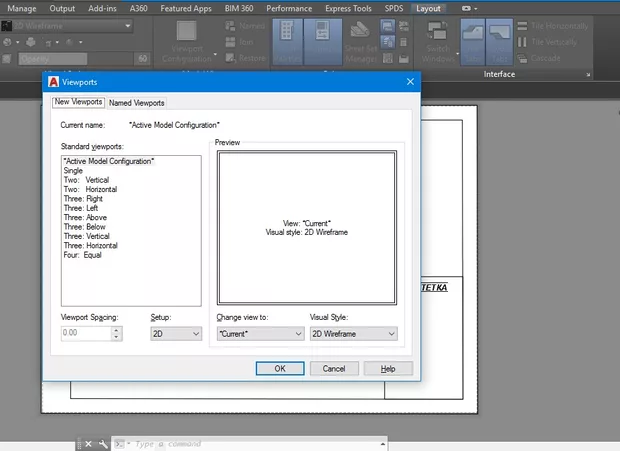Expand the Change view to dropdown

tap(259, 334)
